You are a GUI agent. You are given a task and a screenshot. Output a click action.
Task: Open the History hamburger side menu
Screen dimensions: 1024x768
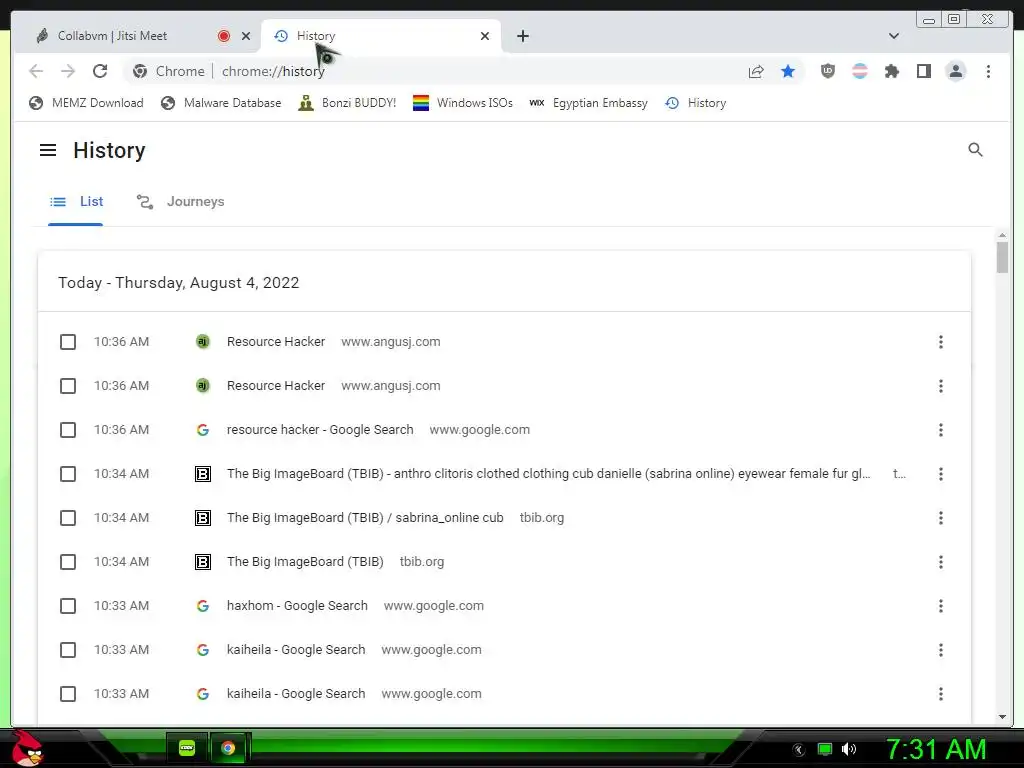pos(48,150)
